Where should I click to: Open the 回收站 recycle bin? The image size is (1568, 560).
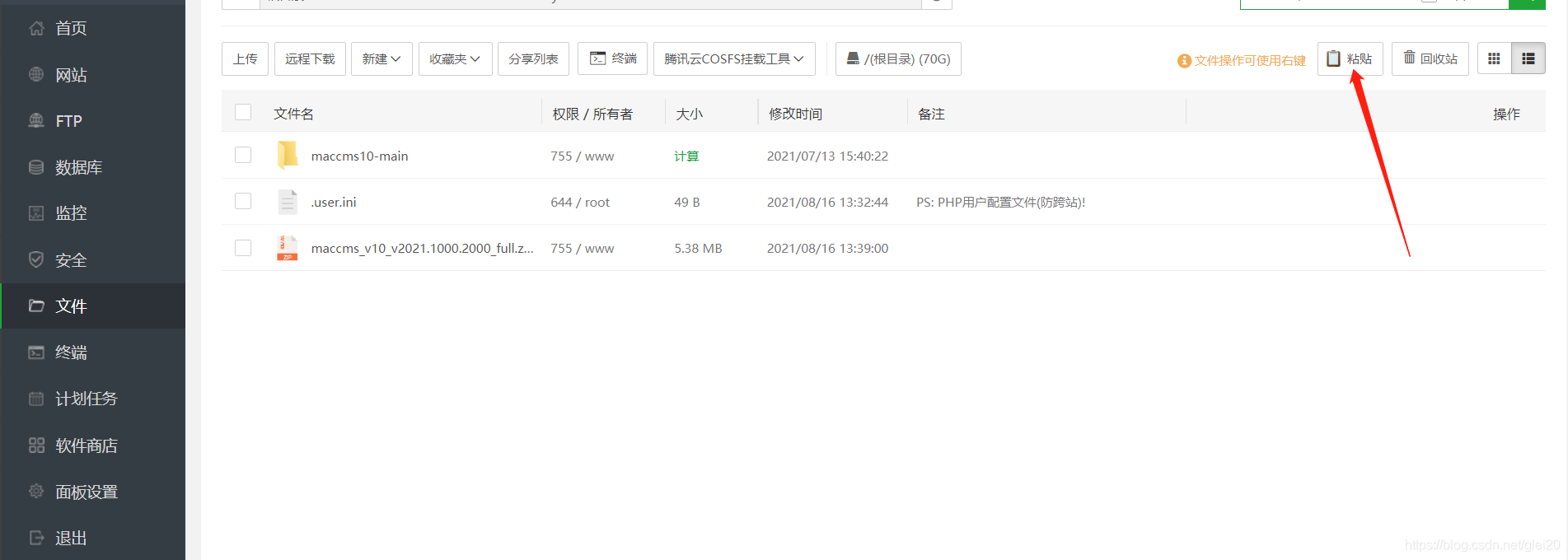1430,58
